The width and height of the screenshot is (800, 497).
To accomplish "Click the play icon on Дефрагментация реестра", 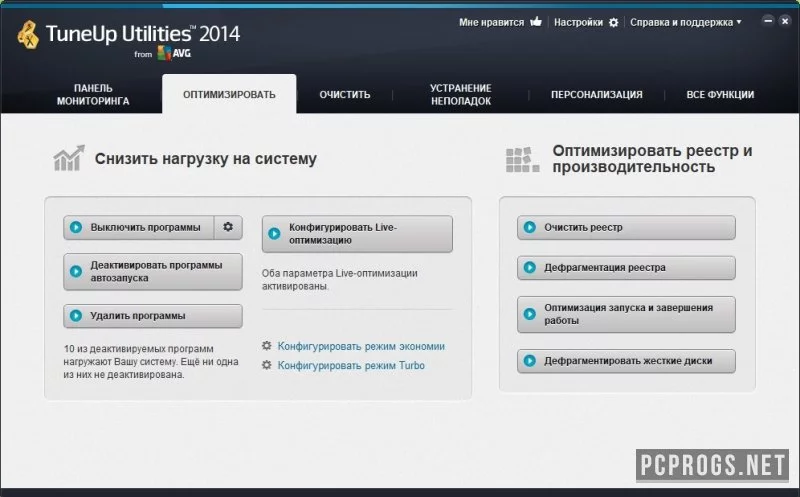I will pos(530,267).
